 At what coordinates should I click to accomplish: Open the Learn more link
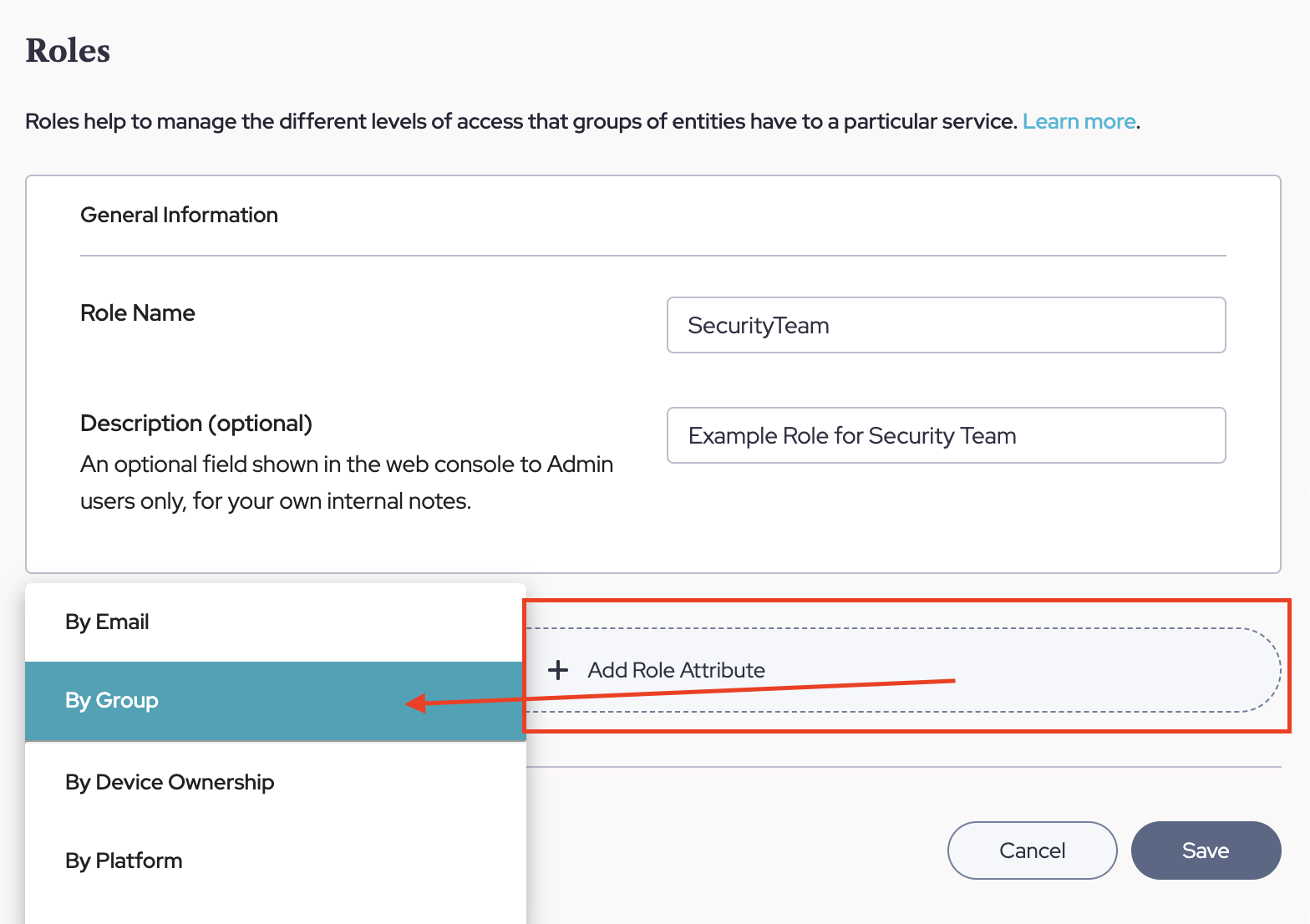[1079, 122]
